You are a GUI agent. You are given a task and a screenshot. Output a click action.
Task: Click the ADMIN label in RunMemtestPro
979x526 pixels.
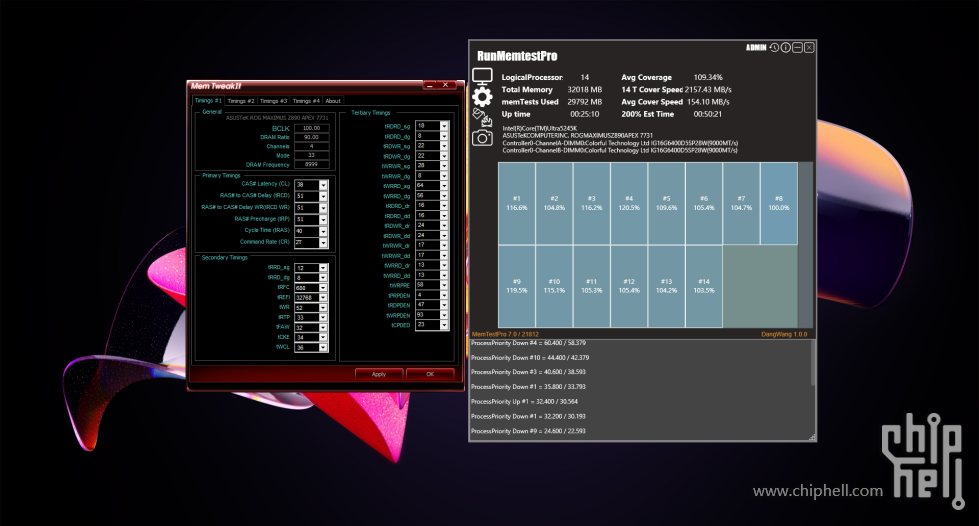coord(756,47)
